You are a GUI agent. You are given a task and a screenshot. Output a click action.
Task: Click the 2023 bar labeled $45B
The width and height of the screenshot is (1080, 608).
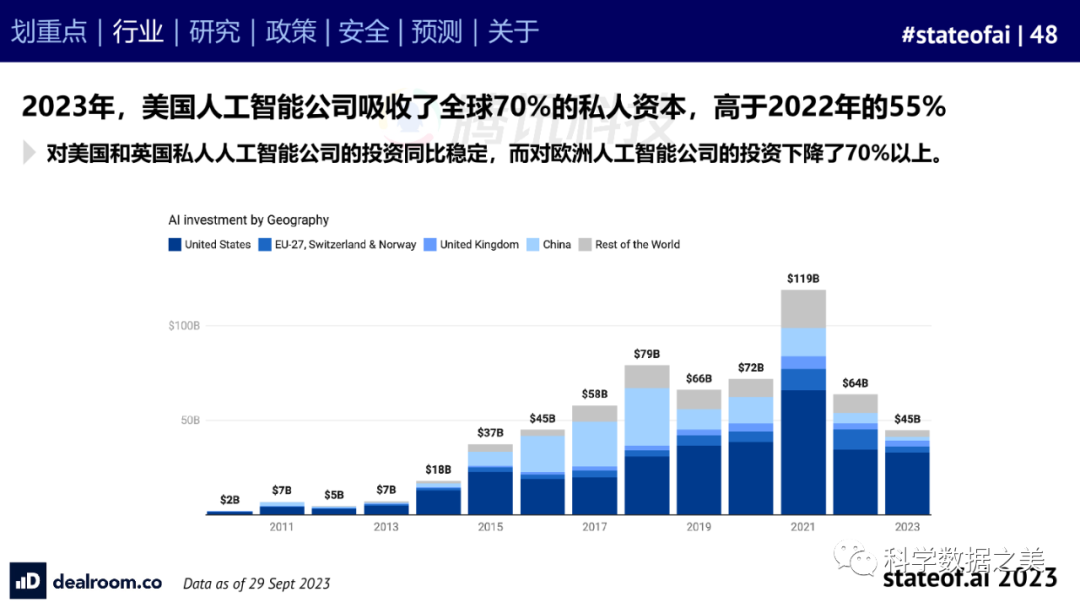[907, 472]
